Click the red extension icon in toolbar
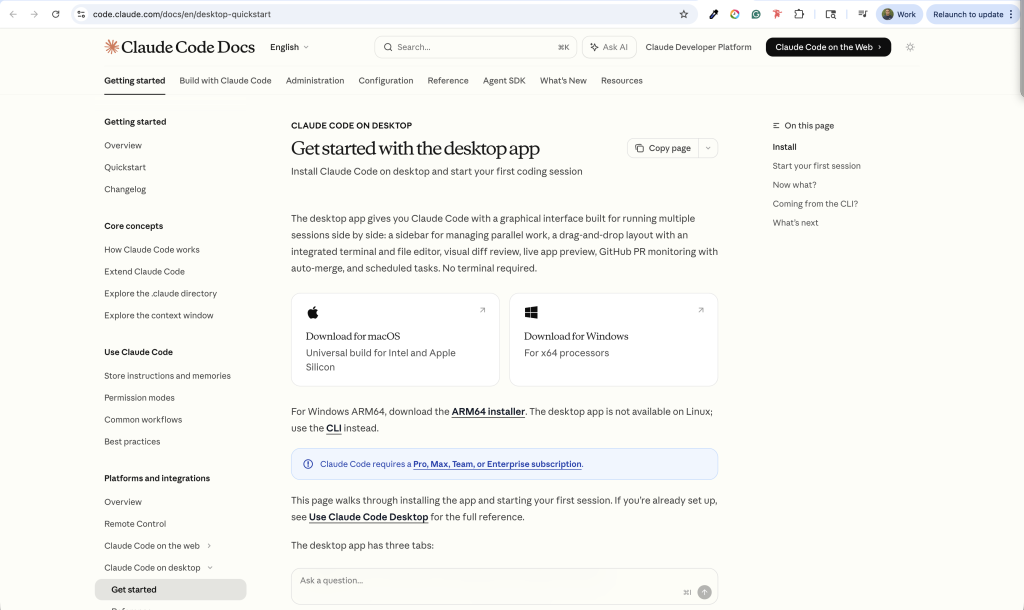This screenshot has height=610, width=1024. pyautogui.click(x=777, y=14)
